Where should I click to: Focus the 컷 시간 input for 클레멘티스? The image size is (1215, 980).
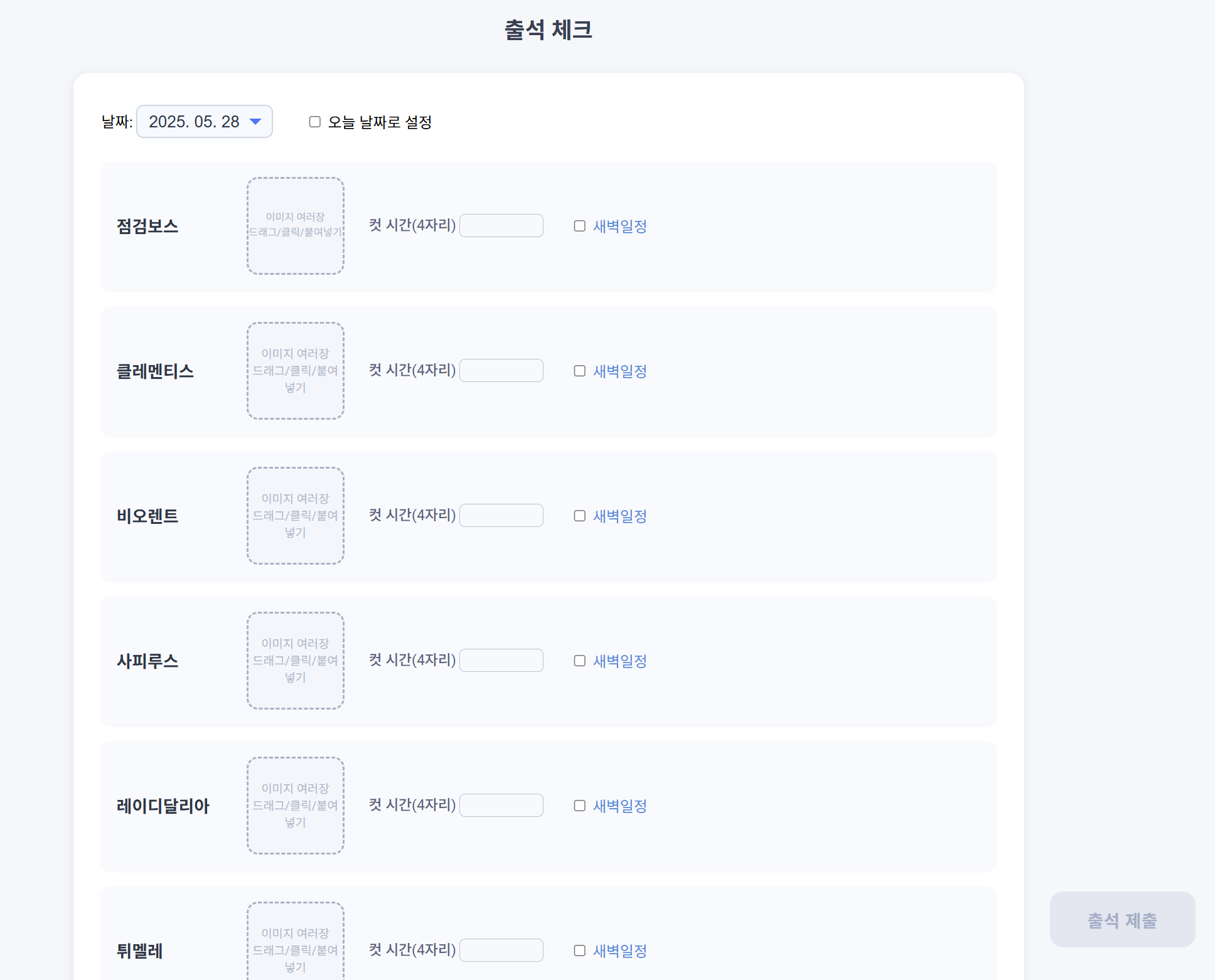click(501, 371)
